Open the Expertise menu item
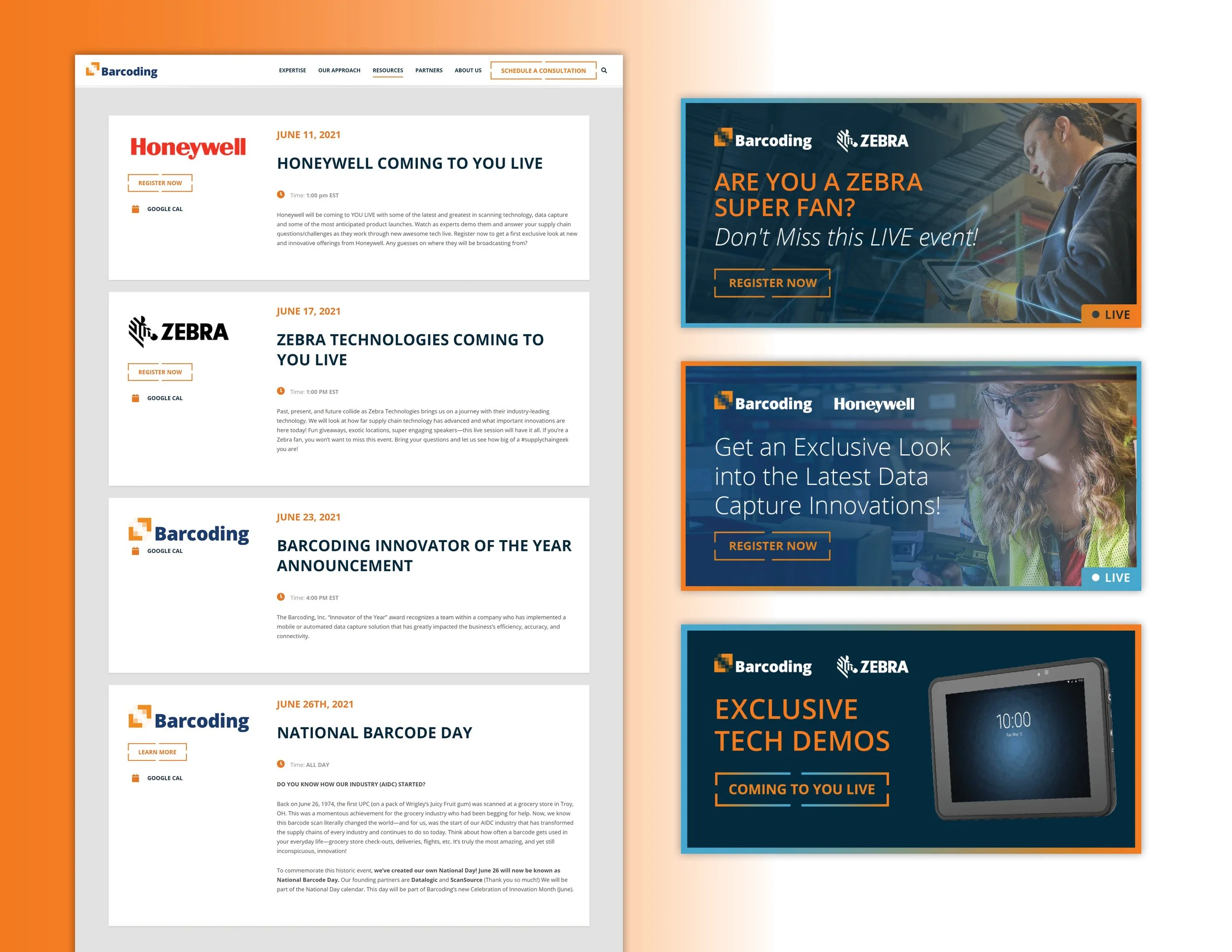Screen dimensions: 1232x952 (x=292, y=70)
